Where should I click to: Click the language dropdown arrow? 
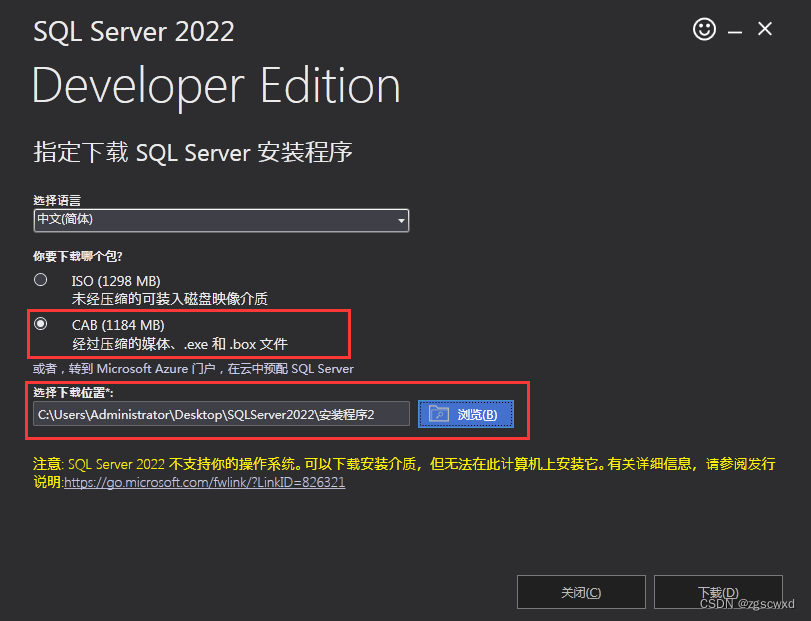pyautogui.click(x=401, y=221)
